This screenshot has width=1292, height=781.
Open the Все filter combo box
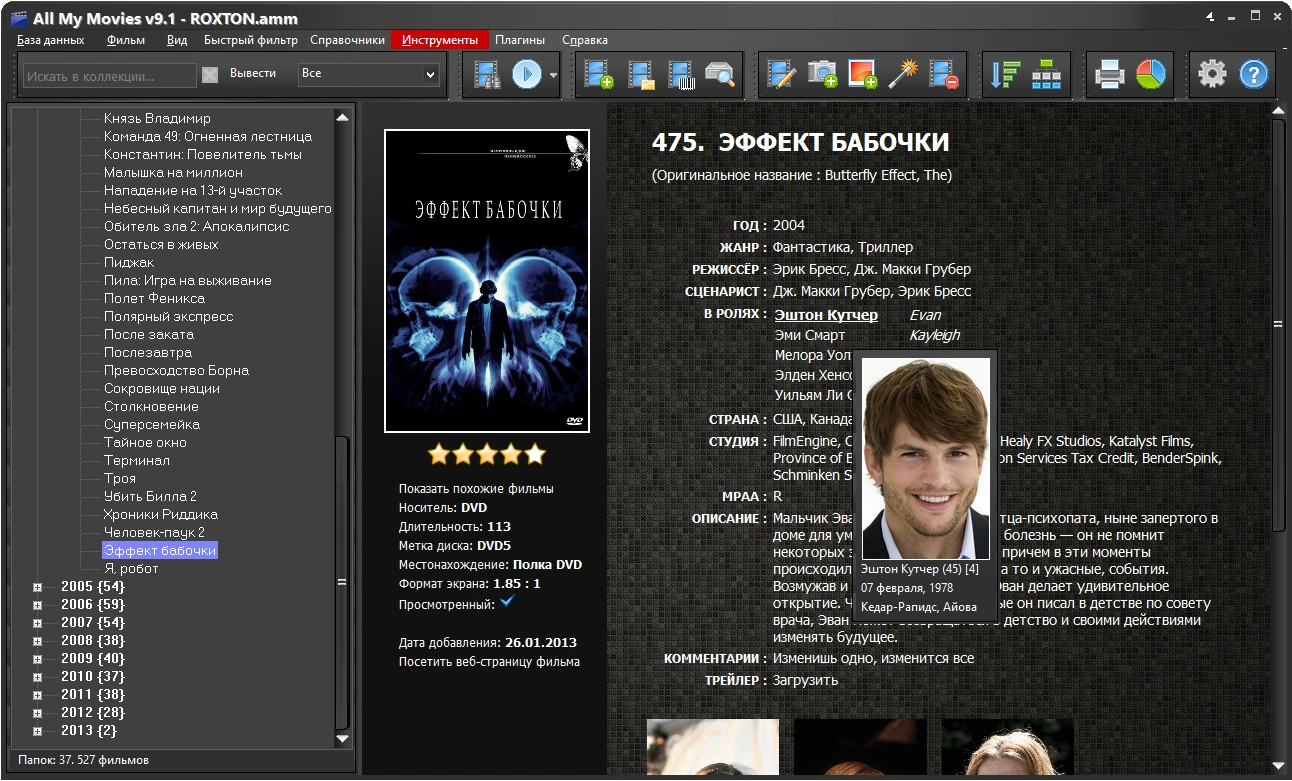[369, 74]
